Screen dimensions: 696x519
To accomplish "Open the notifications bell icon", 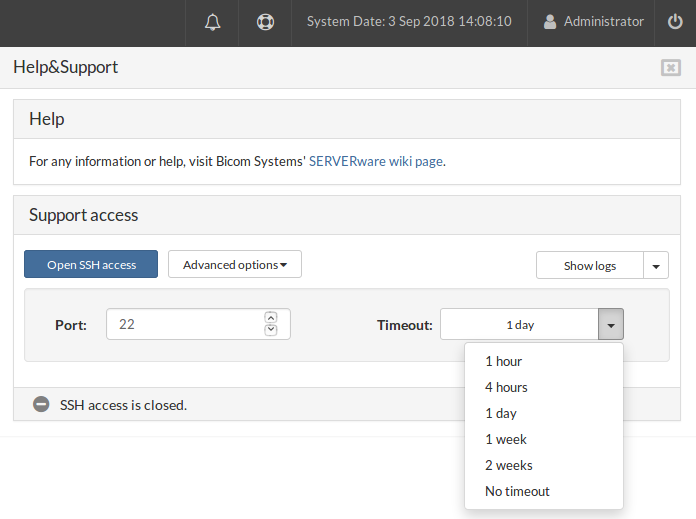I will pyautogui.click(x=212, y=22).
